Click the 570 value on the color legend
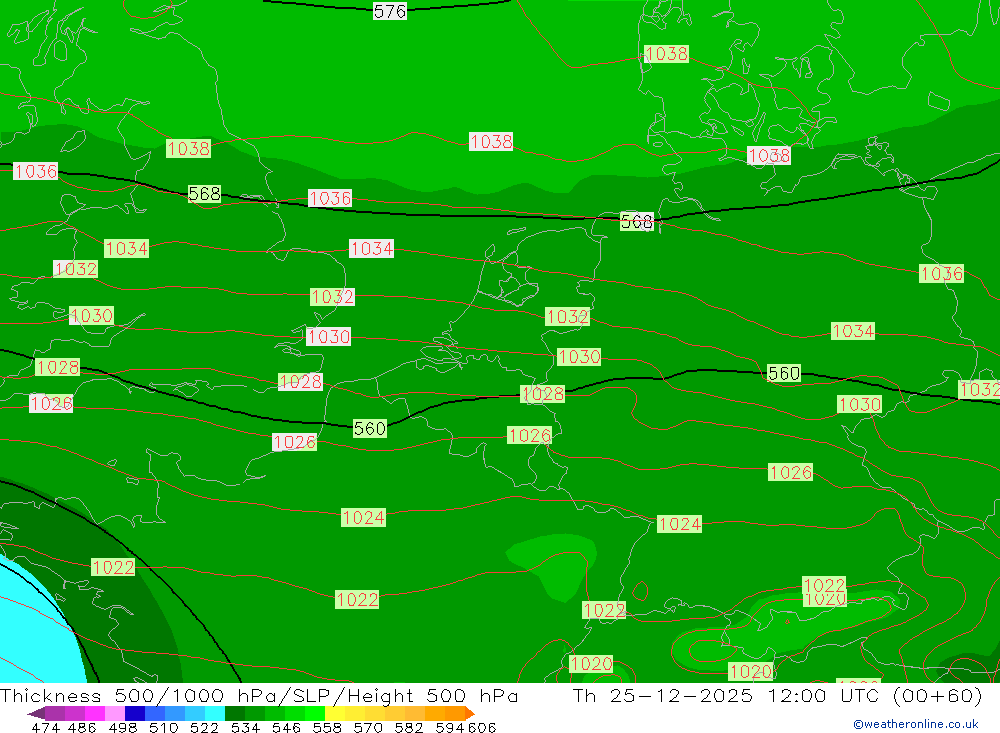Screen dimensions: 1000x733 tap(368, 727)
